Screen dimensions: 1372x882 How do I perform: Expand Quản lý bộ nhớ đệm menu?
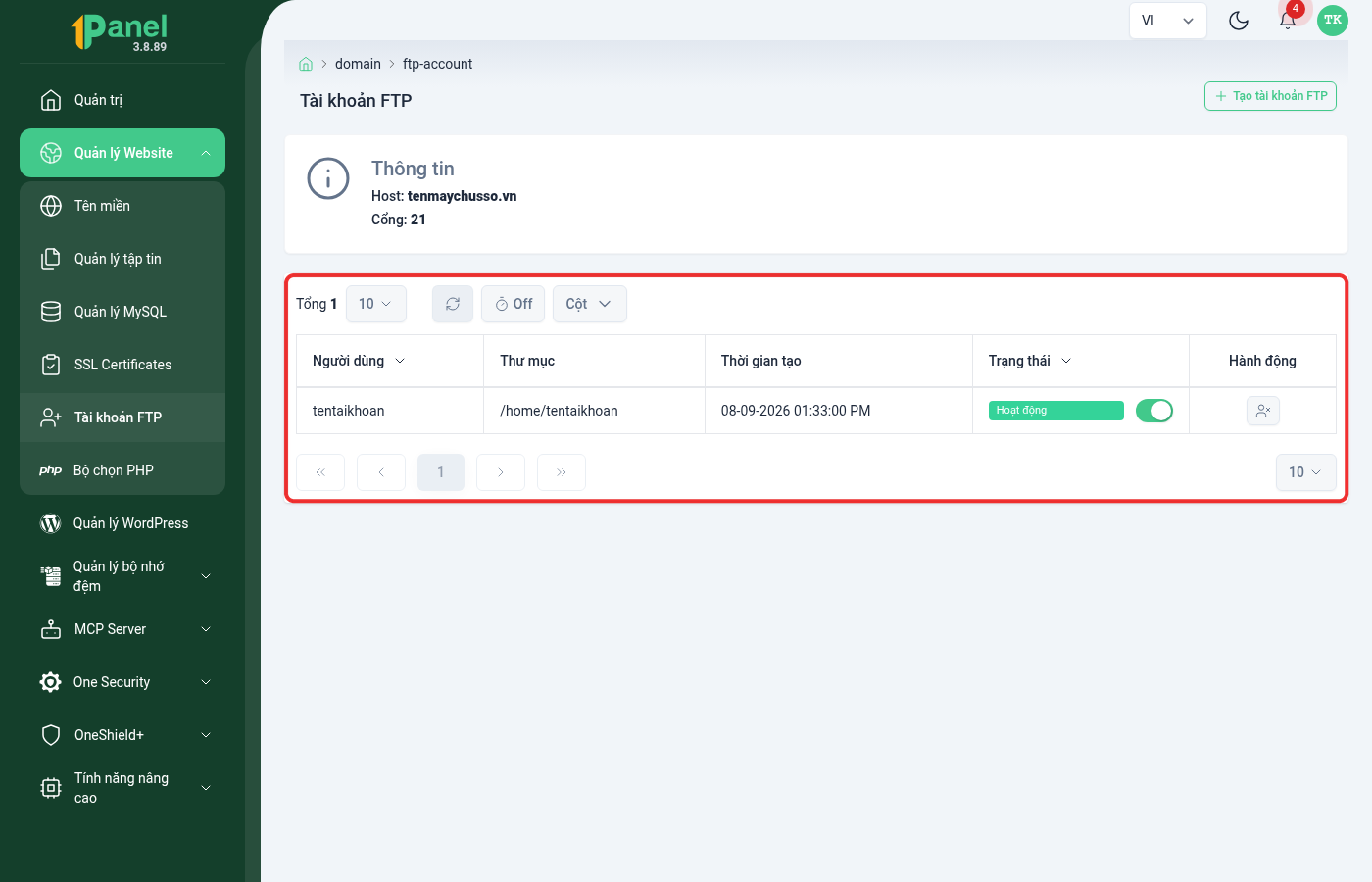coord(122,576)
